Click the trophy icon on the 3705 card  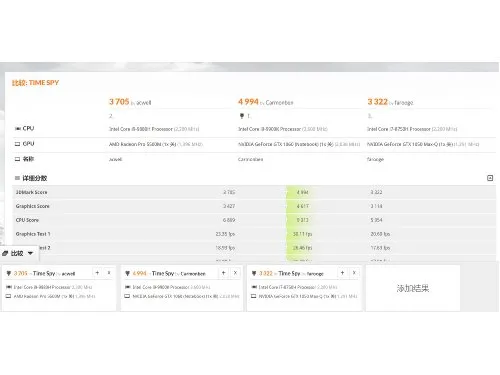point(9,273)
